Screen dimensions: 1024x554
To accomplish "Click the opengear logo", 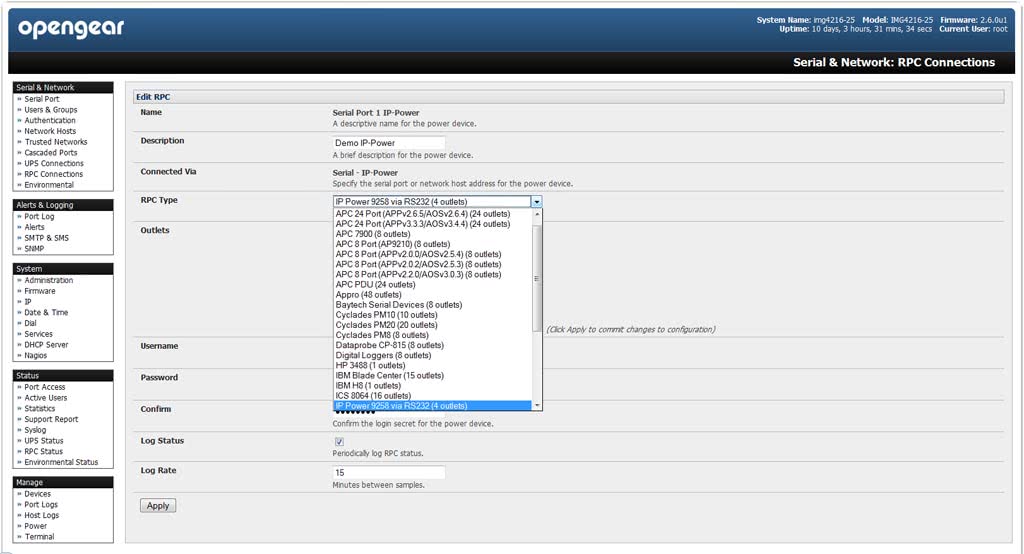I will coord(71,28).
